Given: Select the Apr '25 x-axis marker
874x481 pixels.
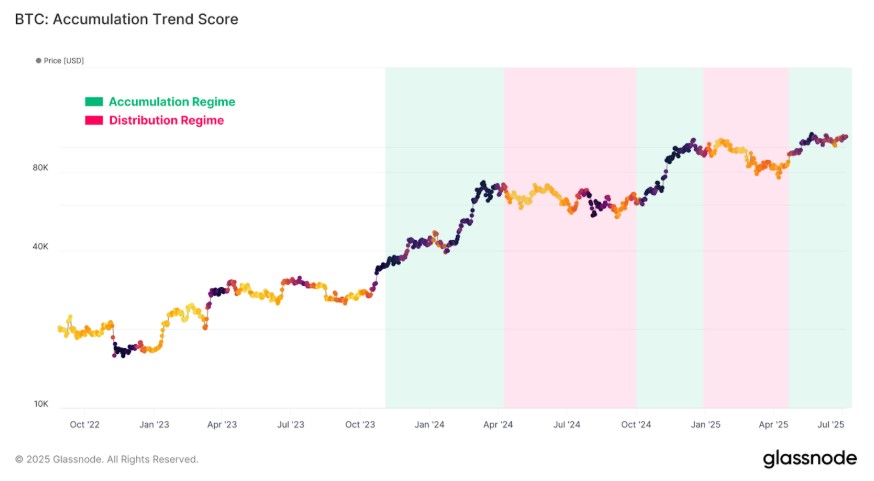Looking at the screenshot, I should [x=773, y=425].
